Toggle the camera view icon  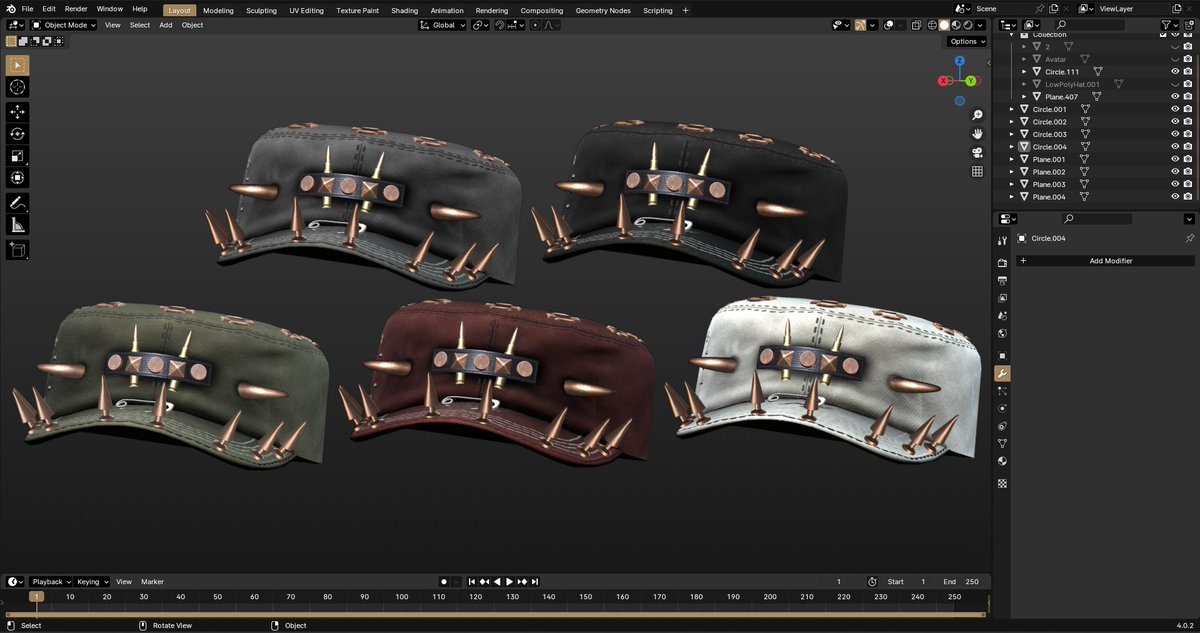pyautogui.click(x=977, y=153)
